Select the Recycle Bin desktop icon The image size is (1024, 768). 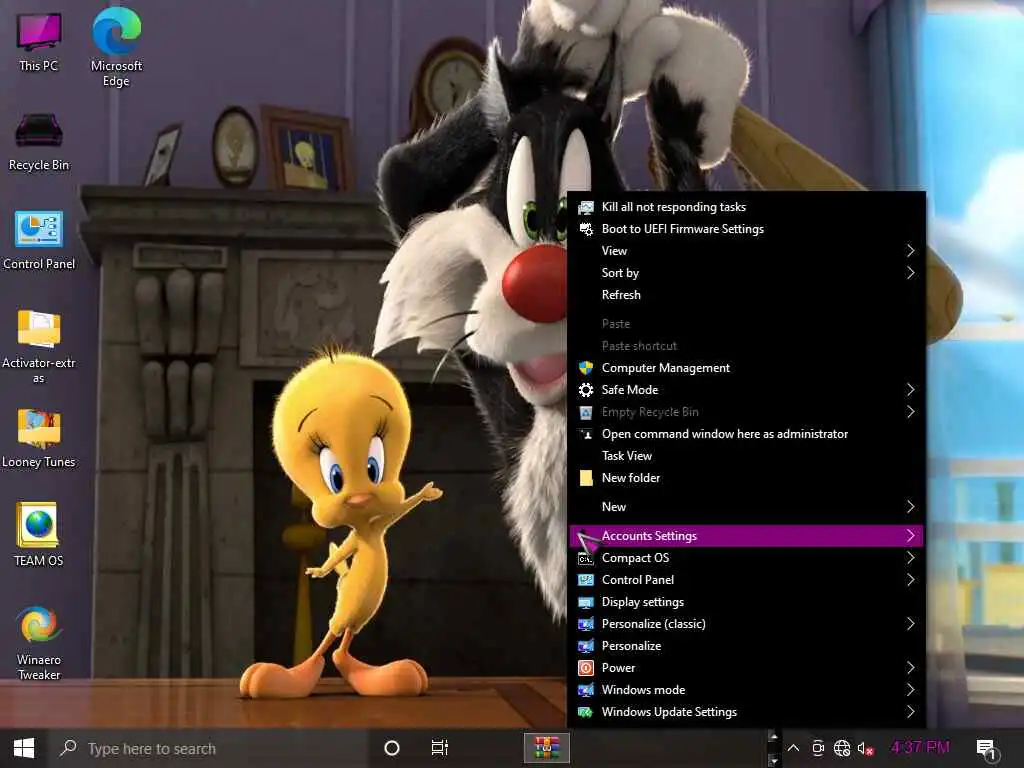click(x=39, y=142)
